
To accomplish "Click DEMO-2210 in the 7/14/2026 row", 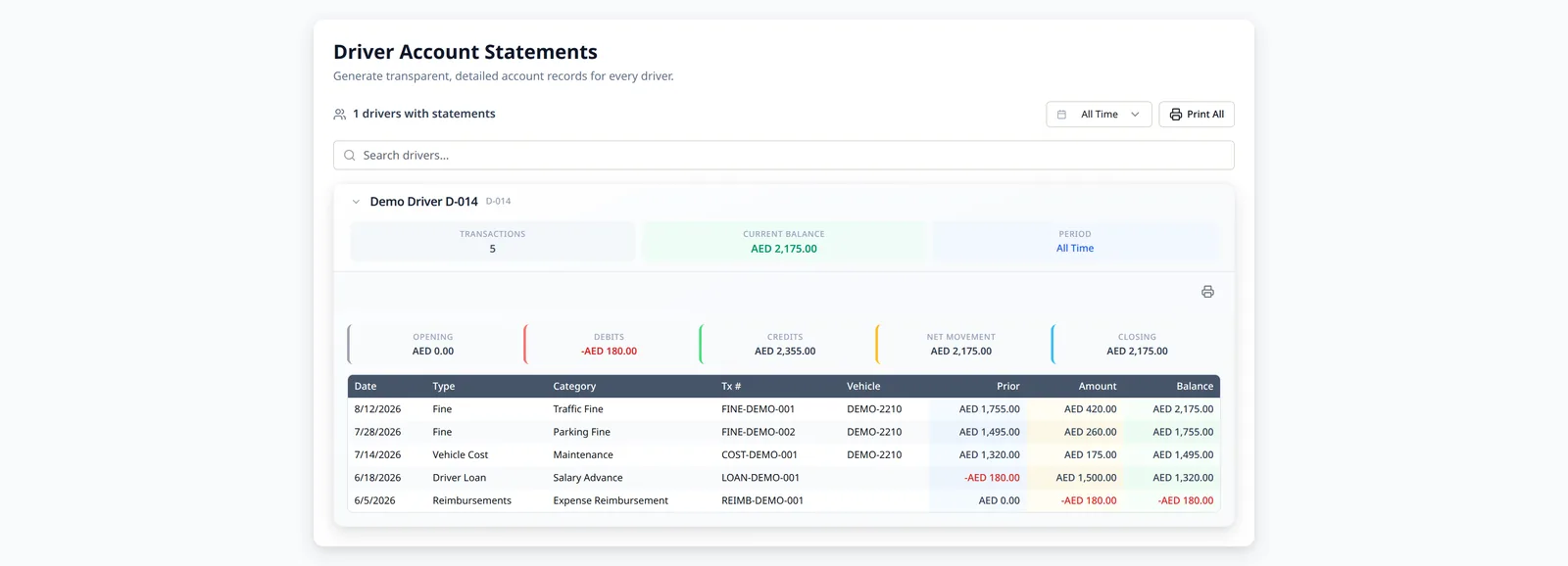I will click(874, 455).
